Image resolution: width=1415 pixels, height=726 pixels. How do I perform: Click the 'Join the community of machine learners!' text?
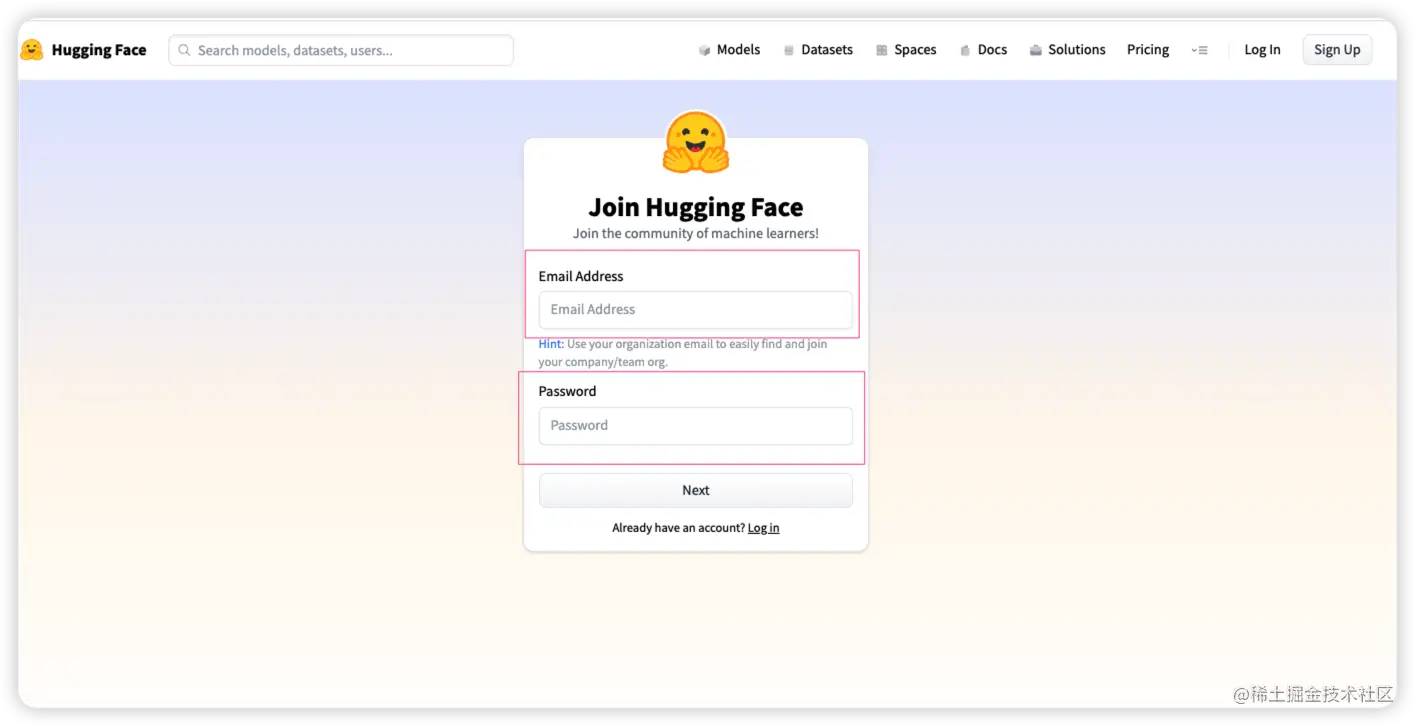(696, 233)
